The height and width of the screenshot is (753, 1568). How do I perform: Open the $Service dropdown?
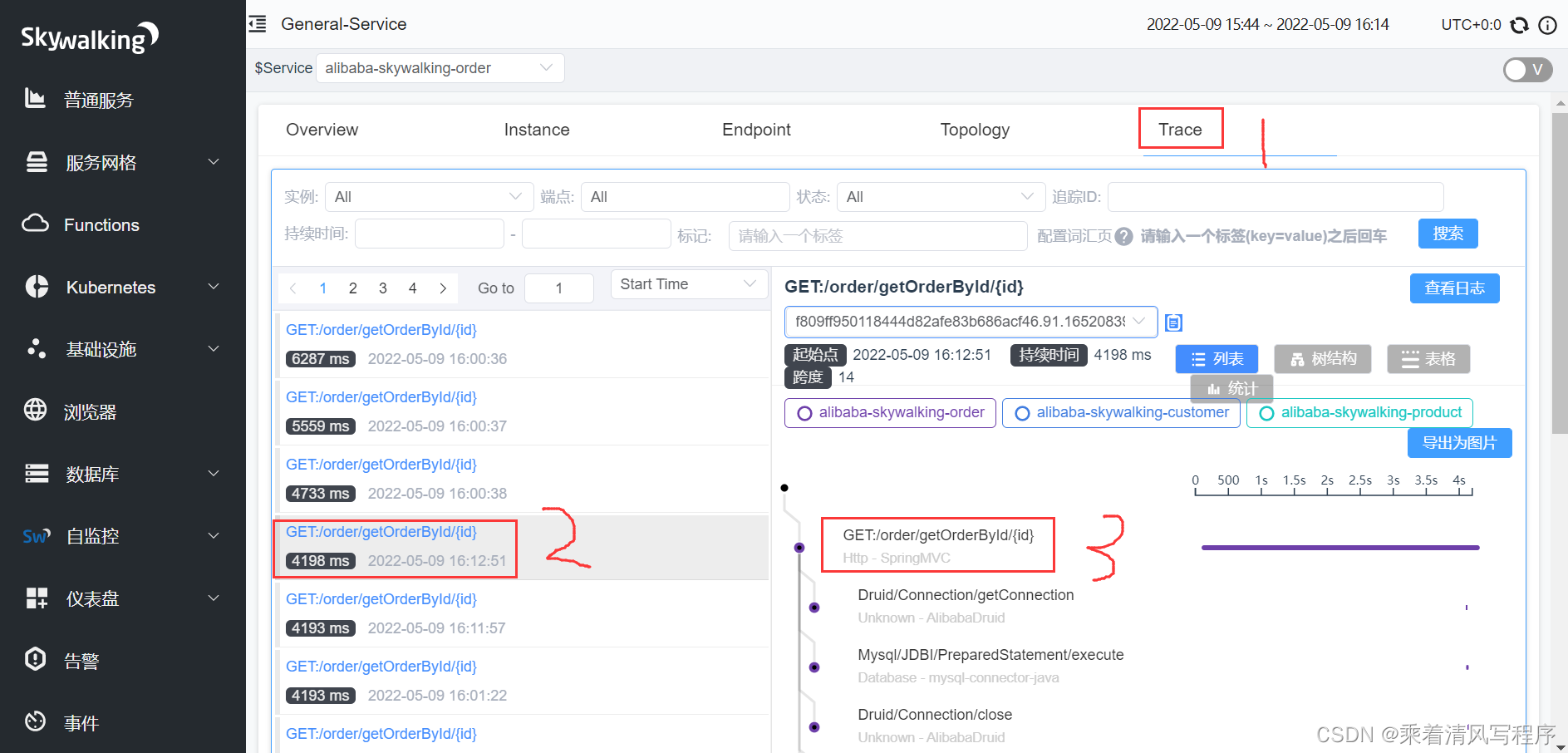click(x=440, y=68)
